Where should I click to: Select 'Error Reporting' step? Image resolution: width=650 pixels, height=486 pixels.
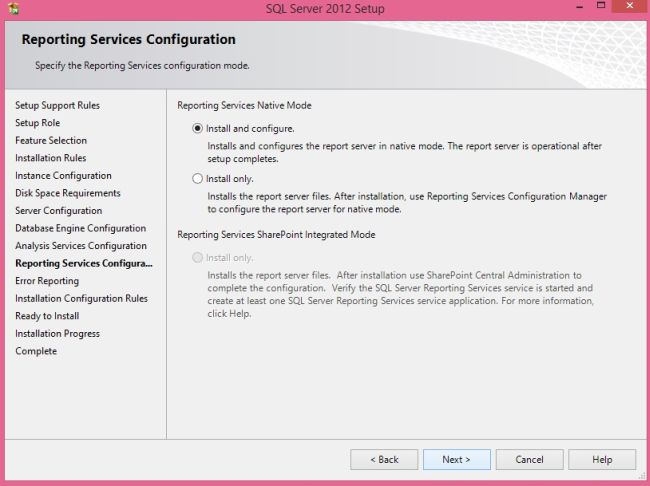47,281
